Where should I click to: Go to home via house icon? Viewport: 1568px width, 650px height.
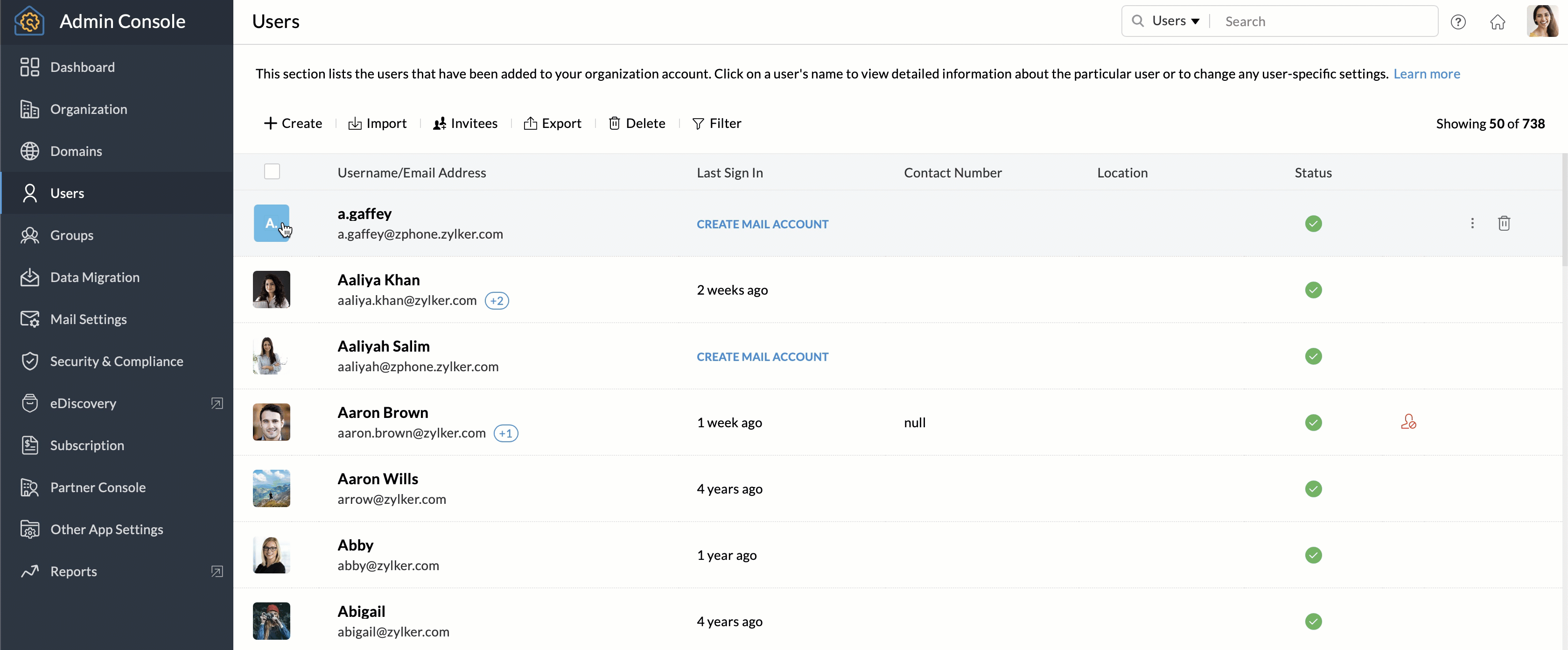1498,22
